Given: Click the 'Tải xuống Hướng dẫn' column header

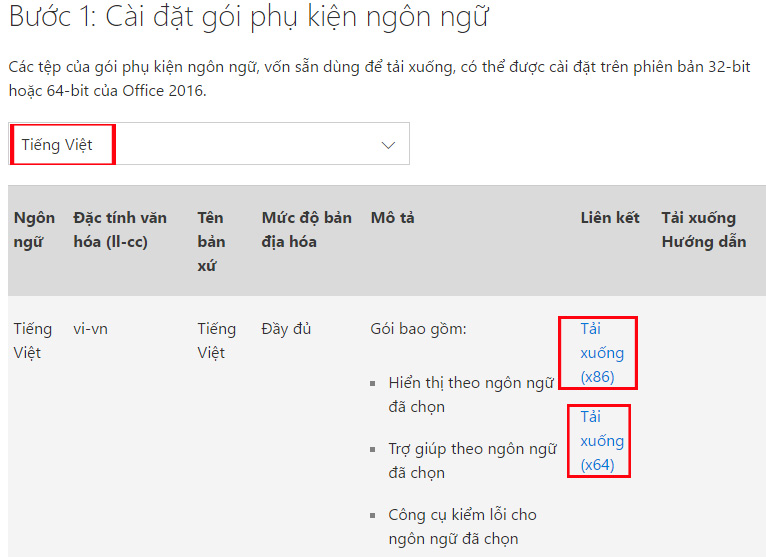Looking at the screenshot, I should pyautogui.click(x=703, y=230).
